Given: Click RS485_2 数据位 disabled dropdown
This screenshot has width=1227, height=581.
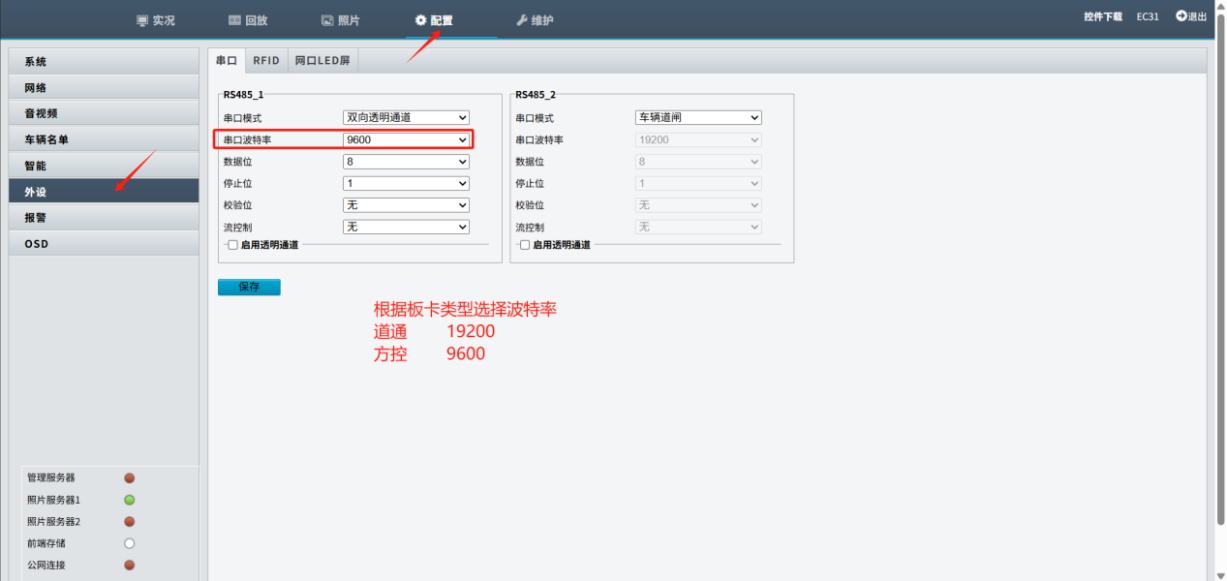Looking at the screenshot, I should (698, 161).
